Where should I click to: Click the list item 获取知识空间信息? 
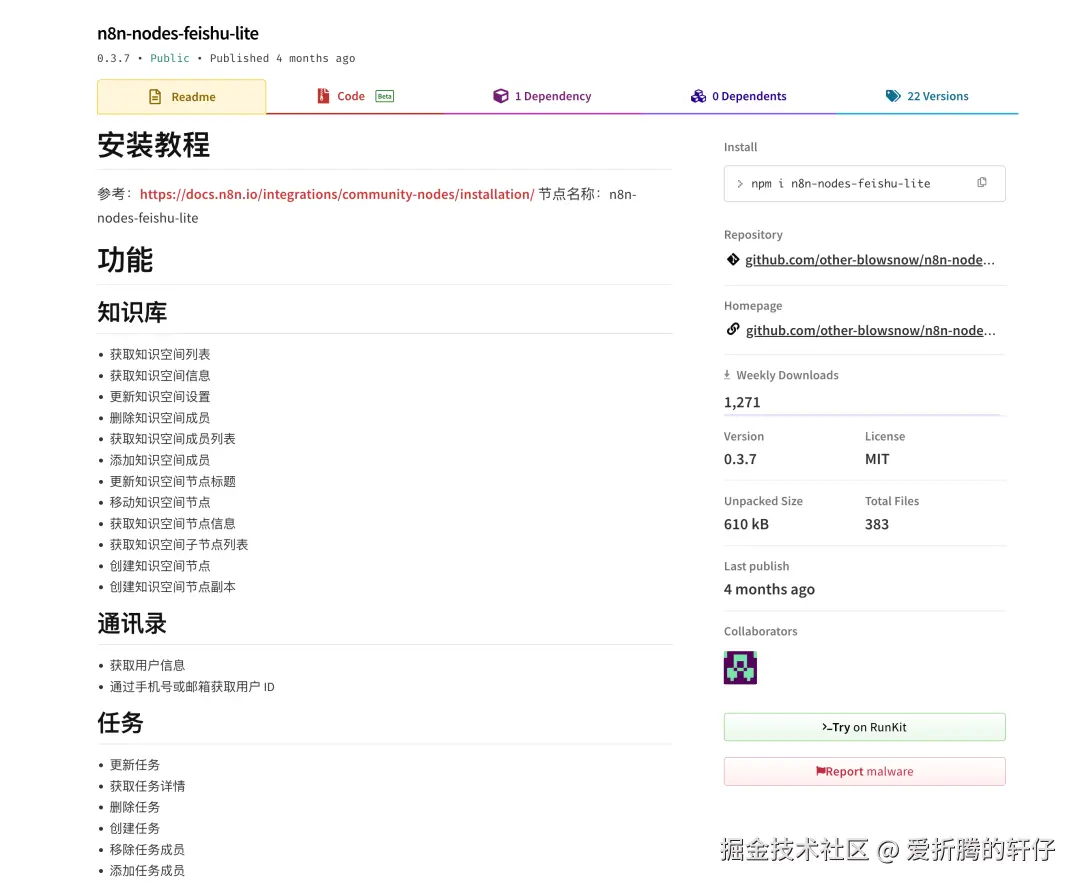(x=160, y=375)
